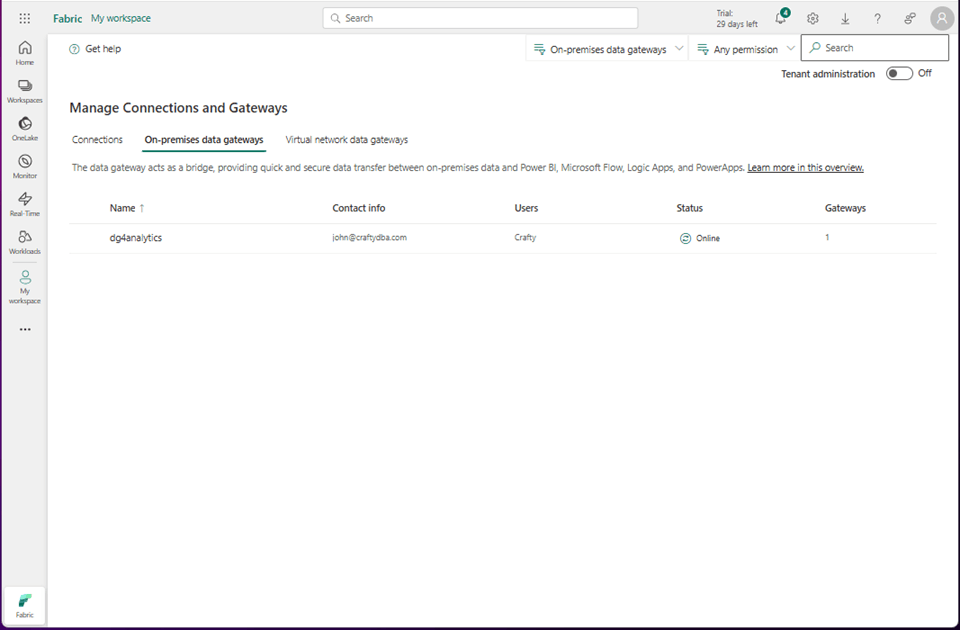
Task: Click the Contact info column header
Action: point(359,208)
